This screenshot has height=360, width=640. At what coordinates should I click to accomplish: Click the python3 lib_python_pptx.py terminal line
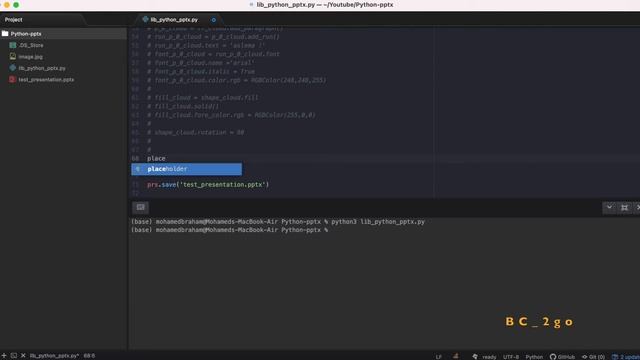point(278,222)
